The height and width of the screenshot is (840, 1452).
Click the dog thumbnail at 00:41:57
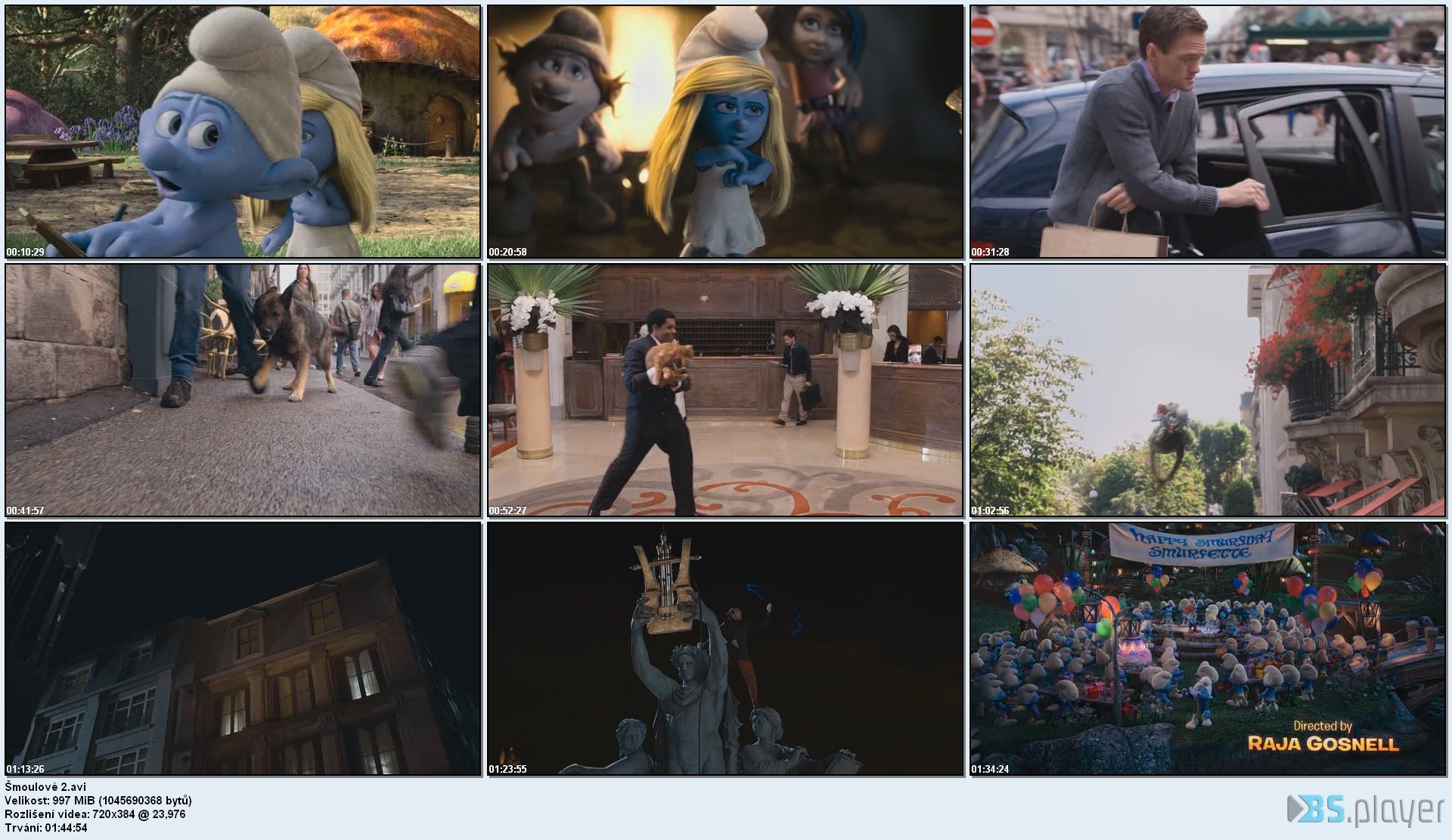click(243, 389)
